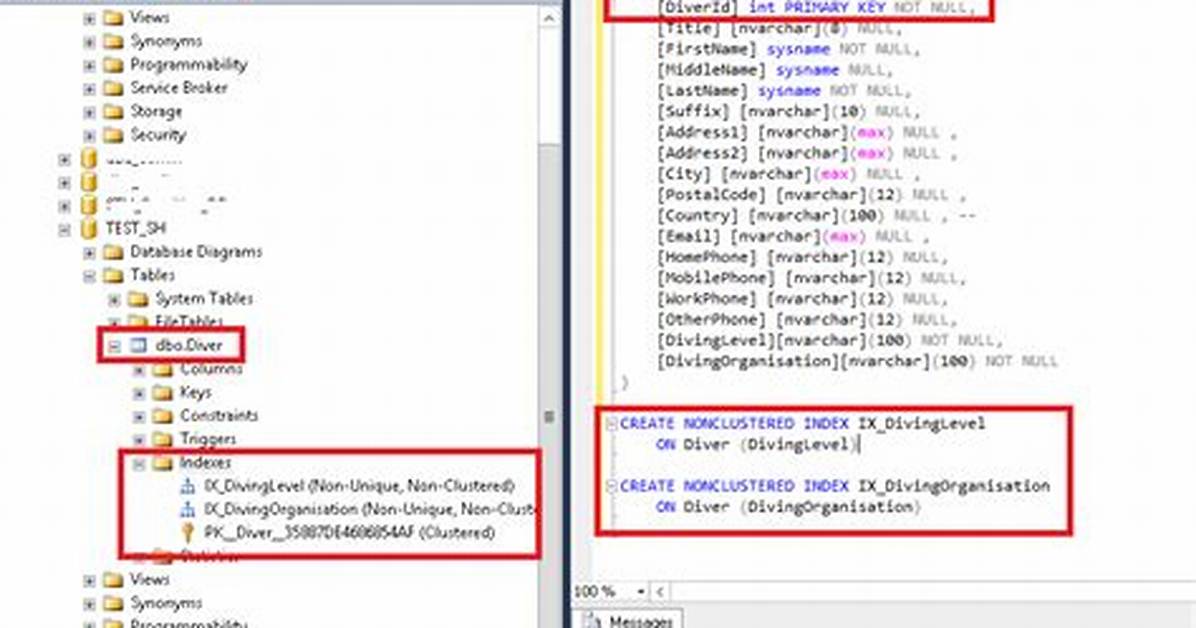Select IX_DivingOrganisation (Non-Unique, Non-Clustered) index

(369, 509)
